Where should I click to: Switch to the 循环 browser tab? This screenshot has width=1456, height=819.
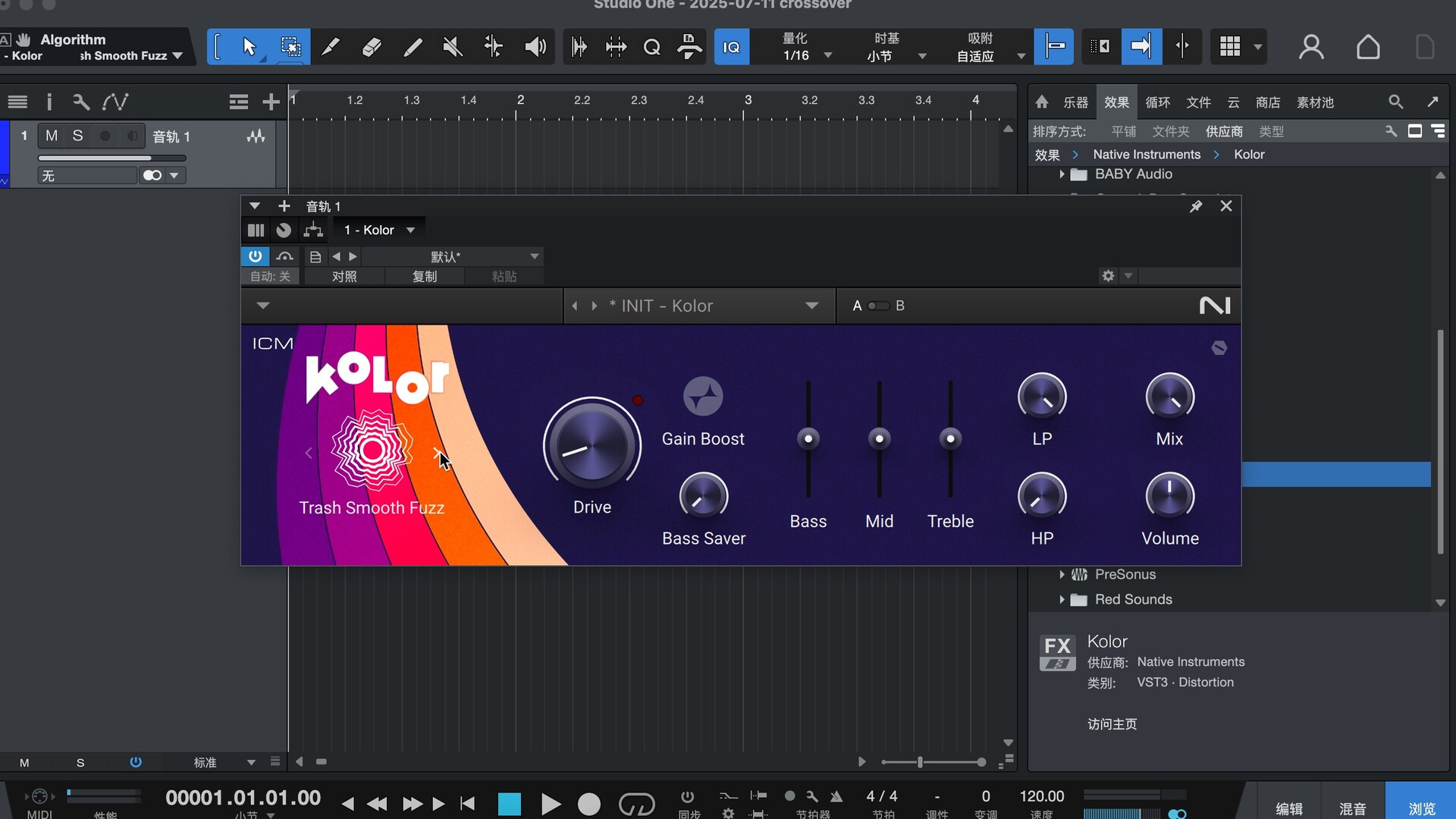coord(1157,102)
